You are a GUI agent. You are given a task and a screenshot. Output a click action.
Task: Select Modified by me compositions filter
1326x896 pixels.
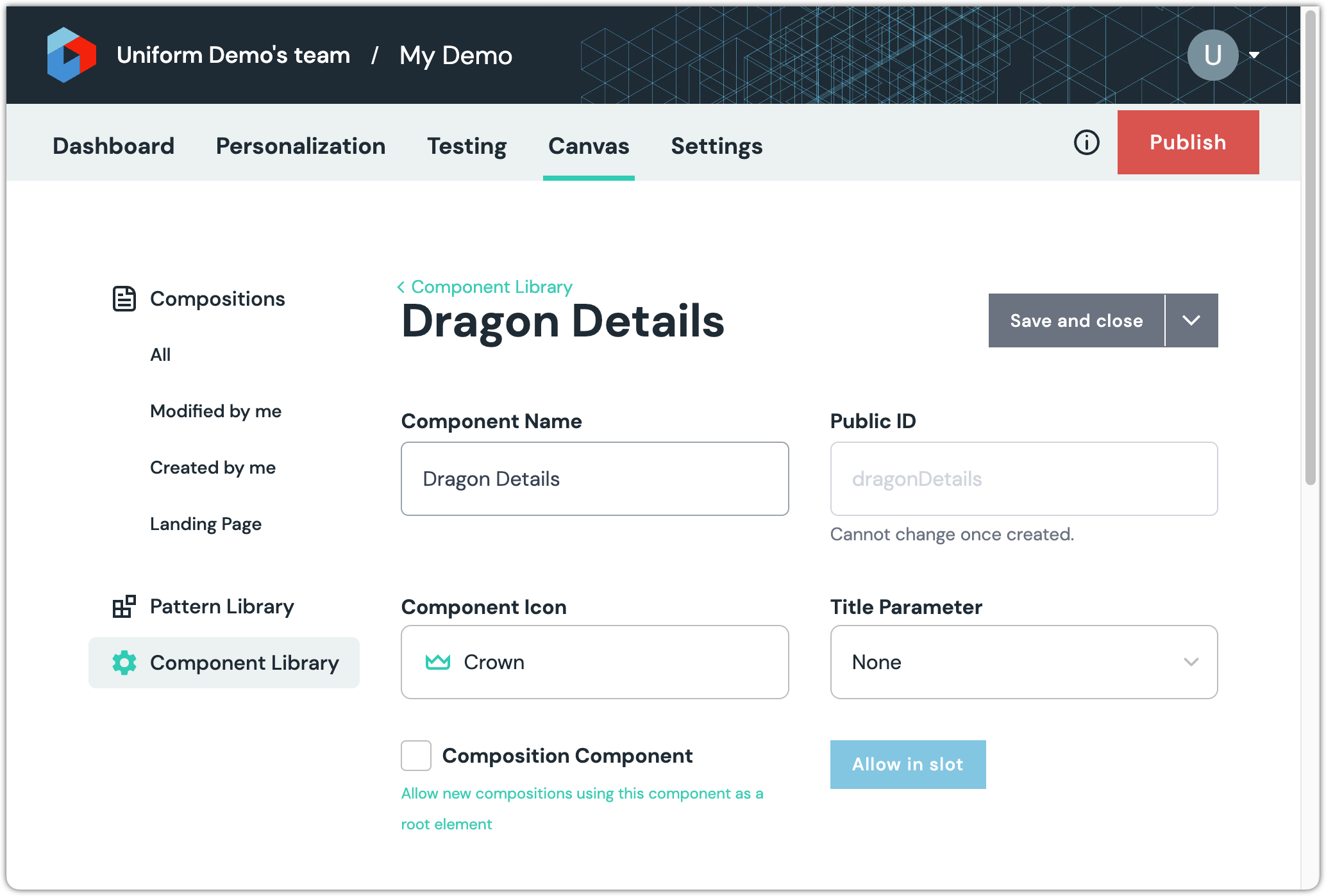pos(215,411)
